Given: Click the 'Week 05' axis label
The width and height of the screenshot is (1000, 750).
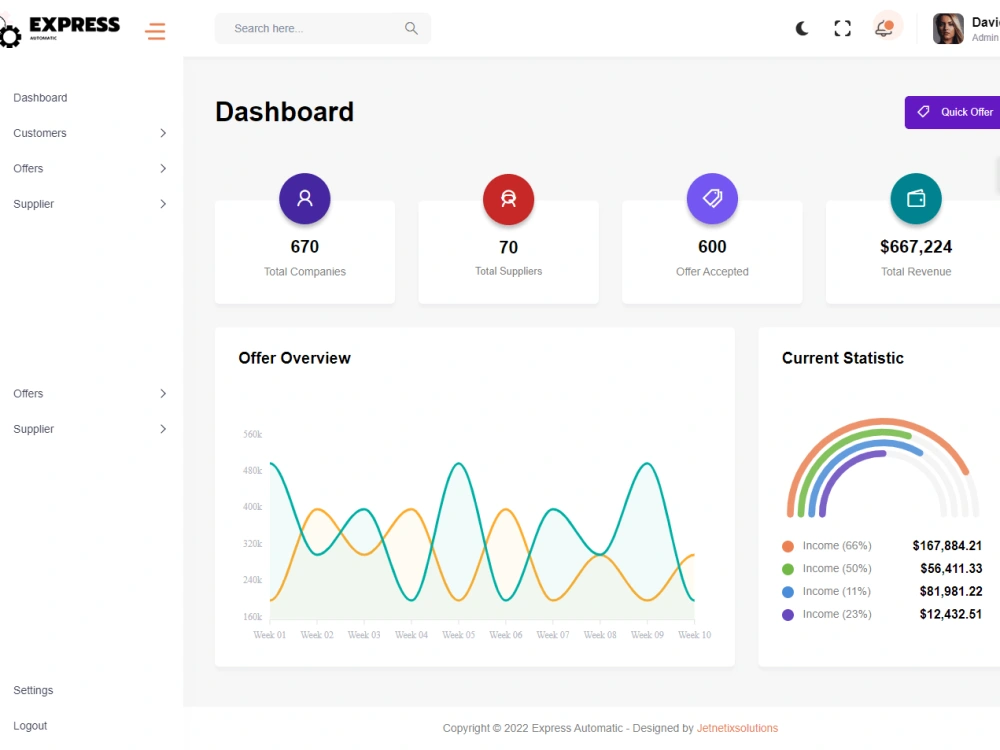Looking at the screenshot, I should (459, 635).
